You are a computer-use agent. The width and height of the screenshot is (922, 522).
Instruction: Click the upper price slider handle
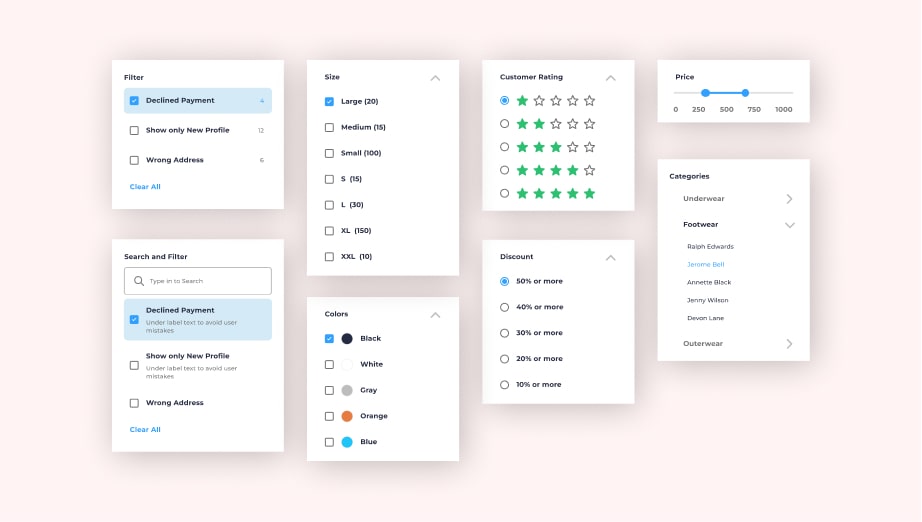(x=745, y=93)
